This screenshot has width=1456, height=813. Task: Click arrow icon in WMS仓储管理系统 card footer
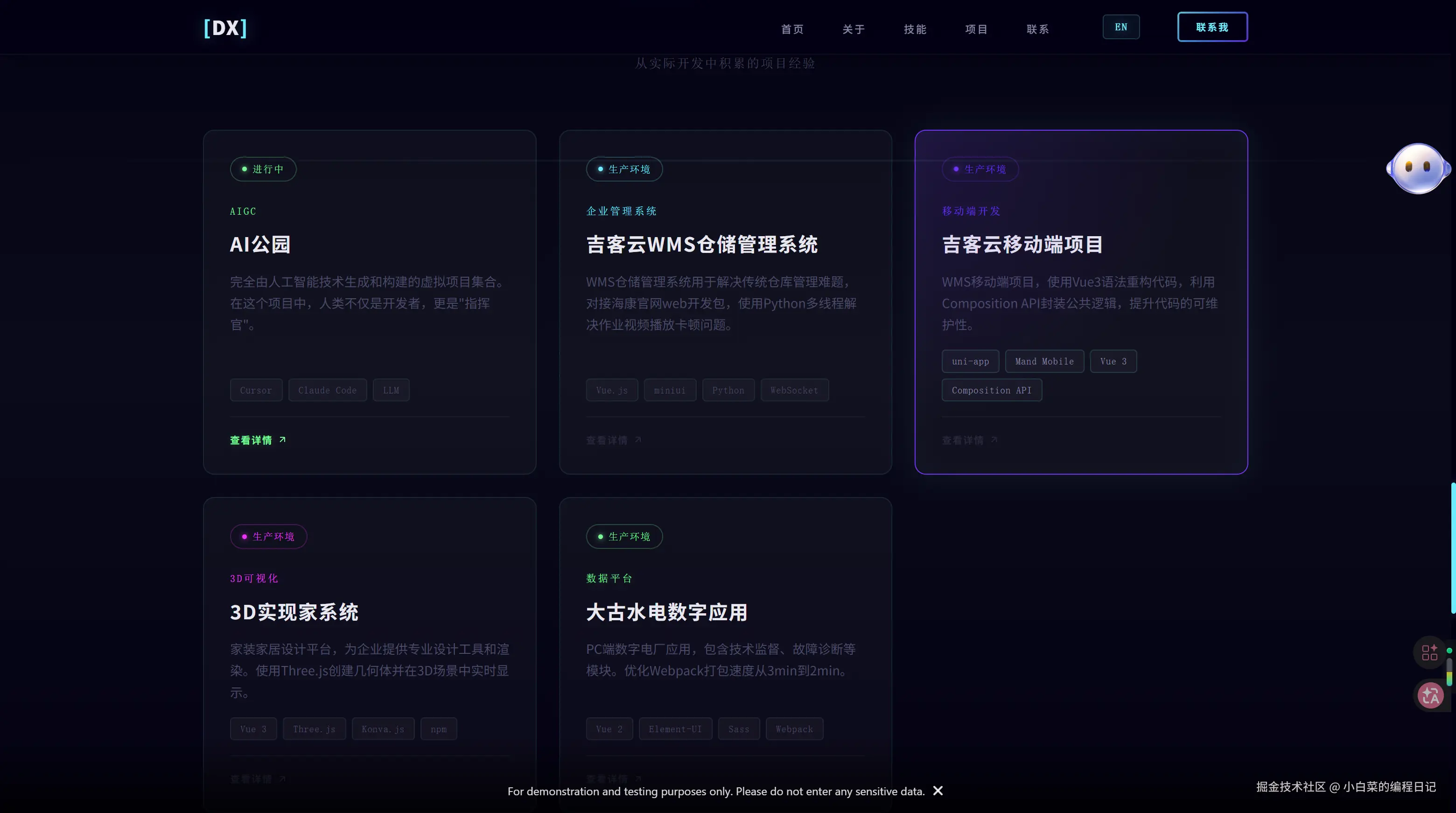(x=638, y=439)
